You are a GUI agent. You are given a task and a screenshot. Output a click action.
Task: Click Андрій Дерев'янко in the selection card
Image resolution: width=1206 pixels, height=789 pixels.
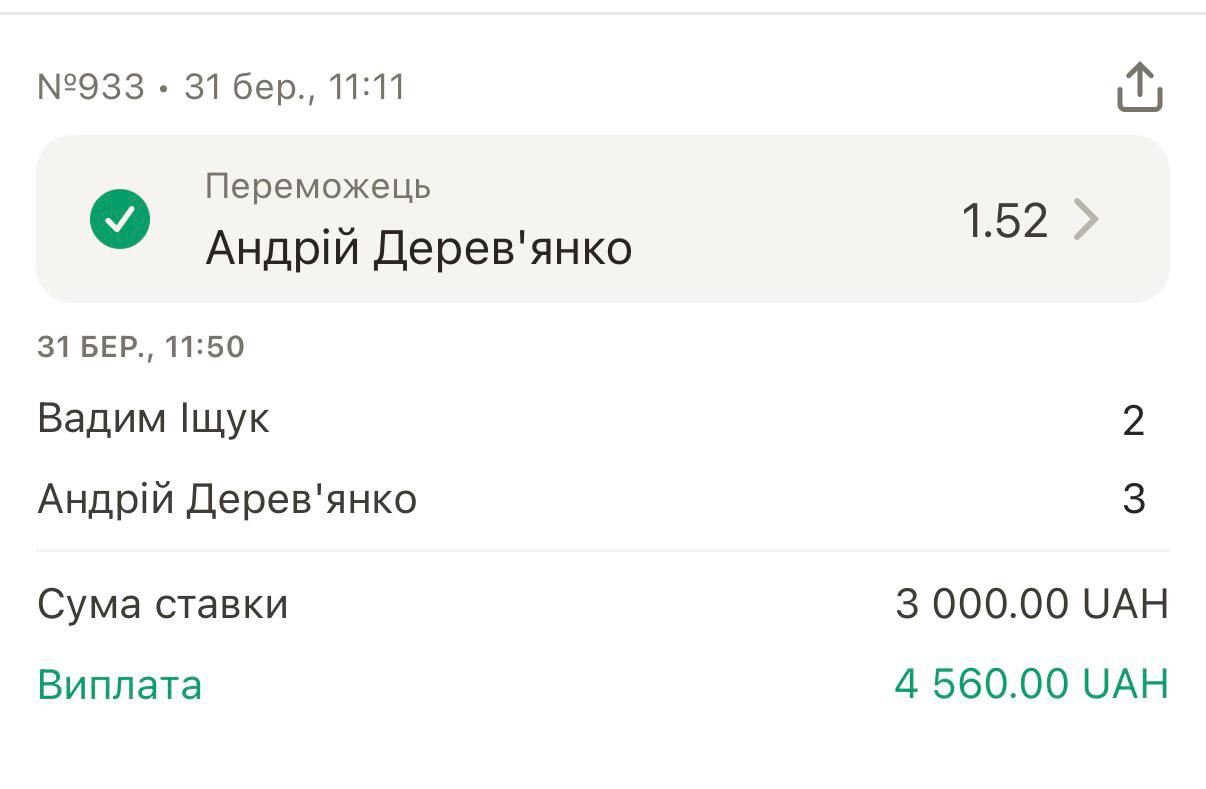click(418, 248)
